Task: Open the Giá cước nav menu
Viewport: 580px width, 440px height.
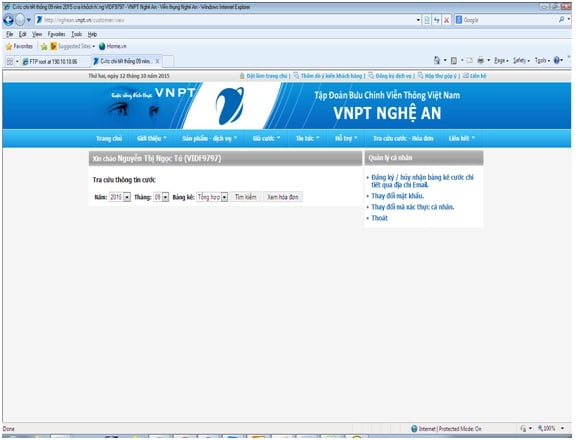Action: [x=266, y=138]
